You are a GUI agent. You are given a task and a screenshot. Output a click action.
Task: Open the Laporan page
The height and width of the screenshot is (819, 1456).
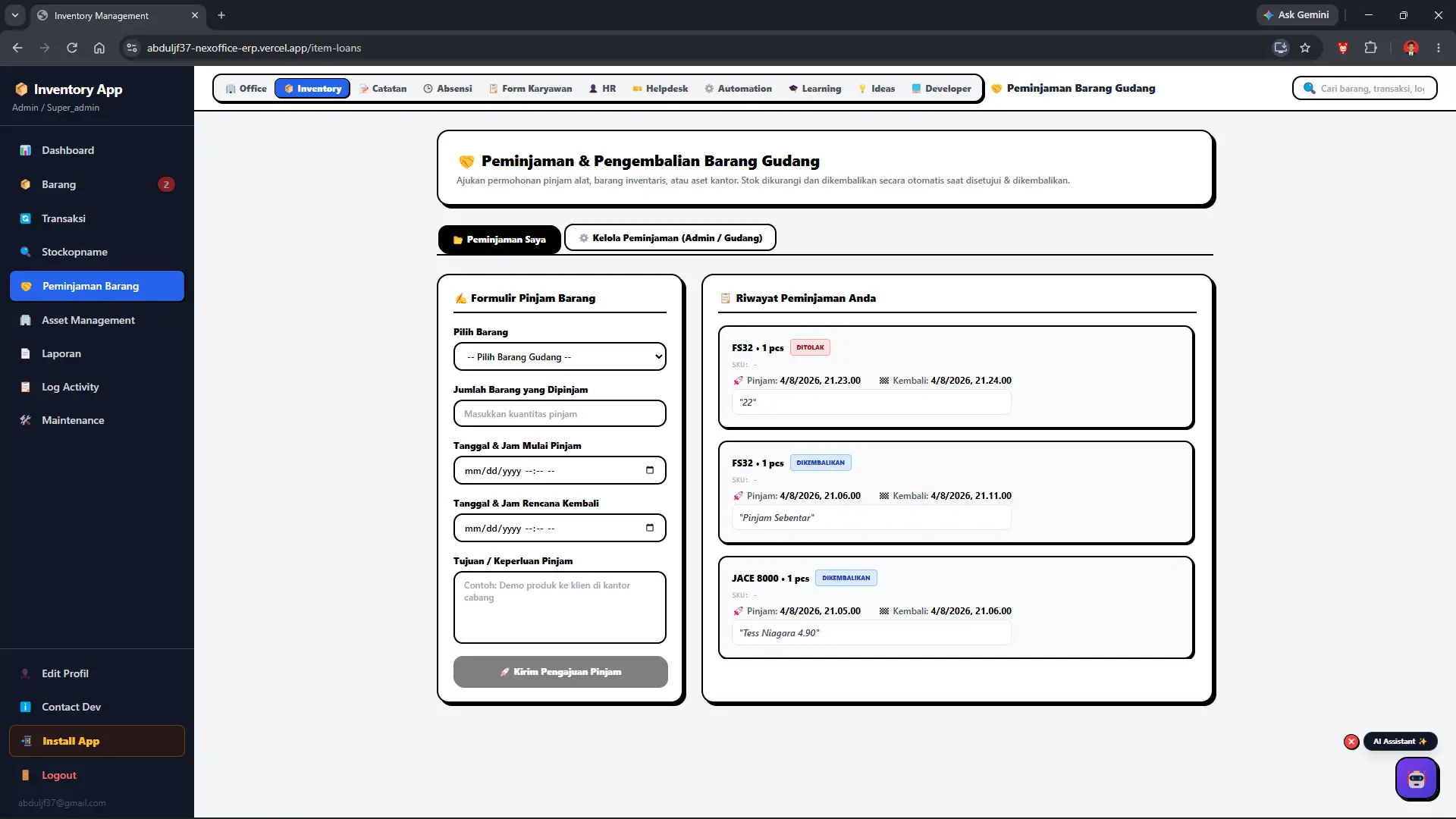(97, 353)
